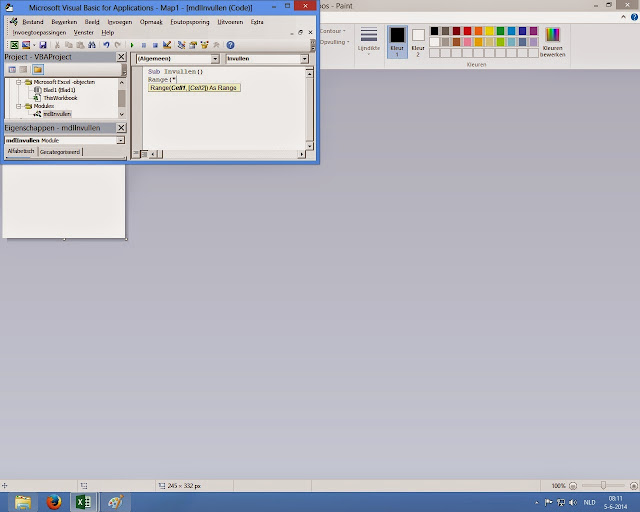Click the code window's vertical scrollbar down arrow

(x=309, y=146)
